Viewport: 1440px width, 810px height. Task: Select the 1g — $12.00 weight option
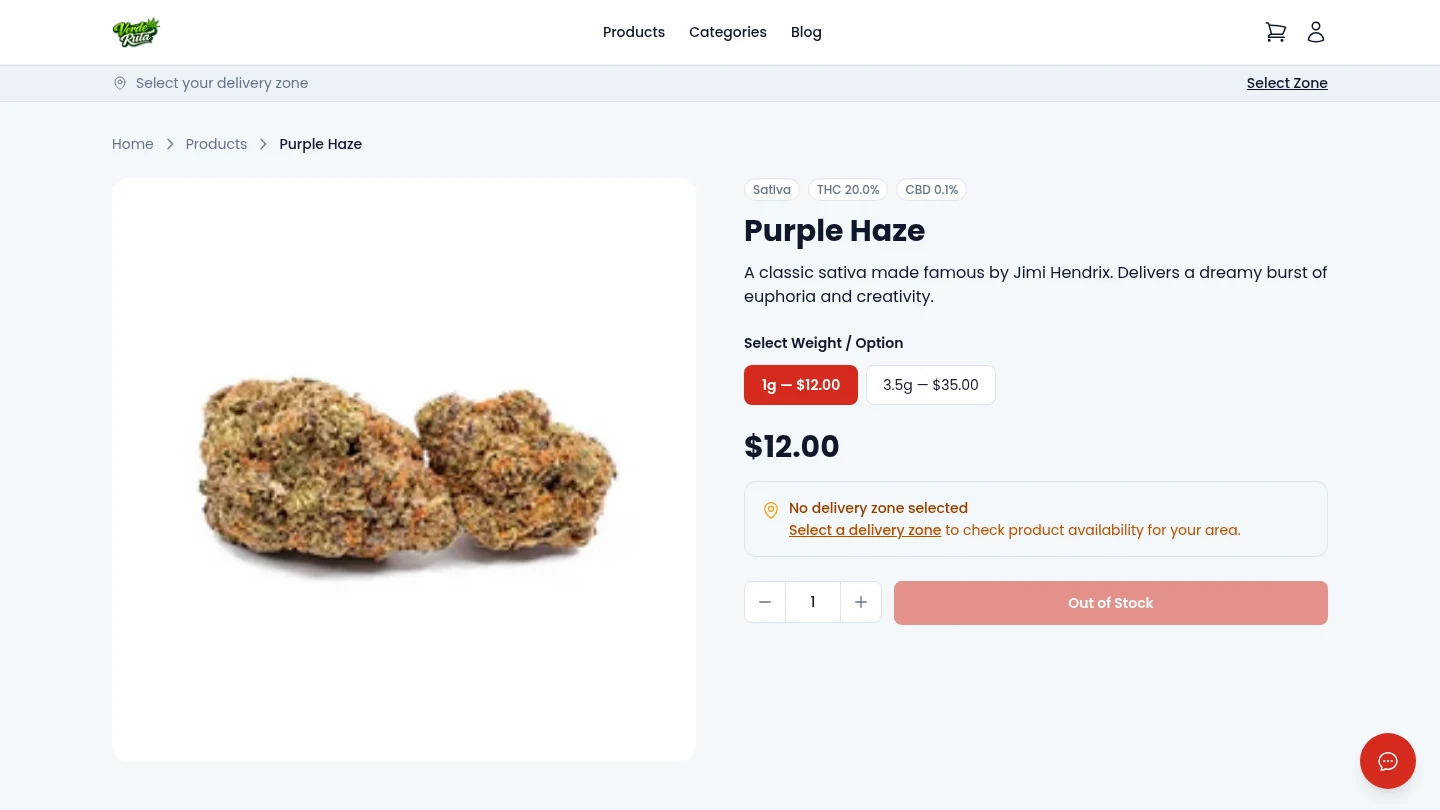[800, 385]
